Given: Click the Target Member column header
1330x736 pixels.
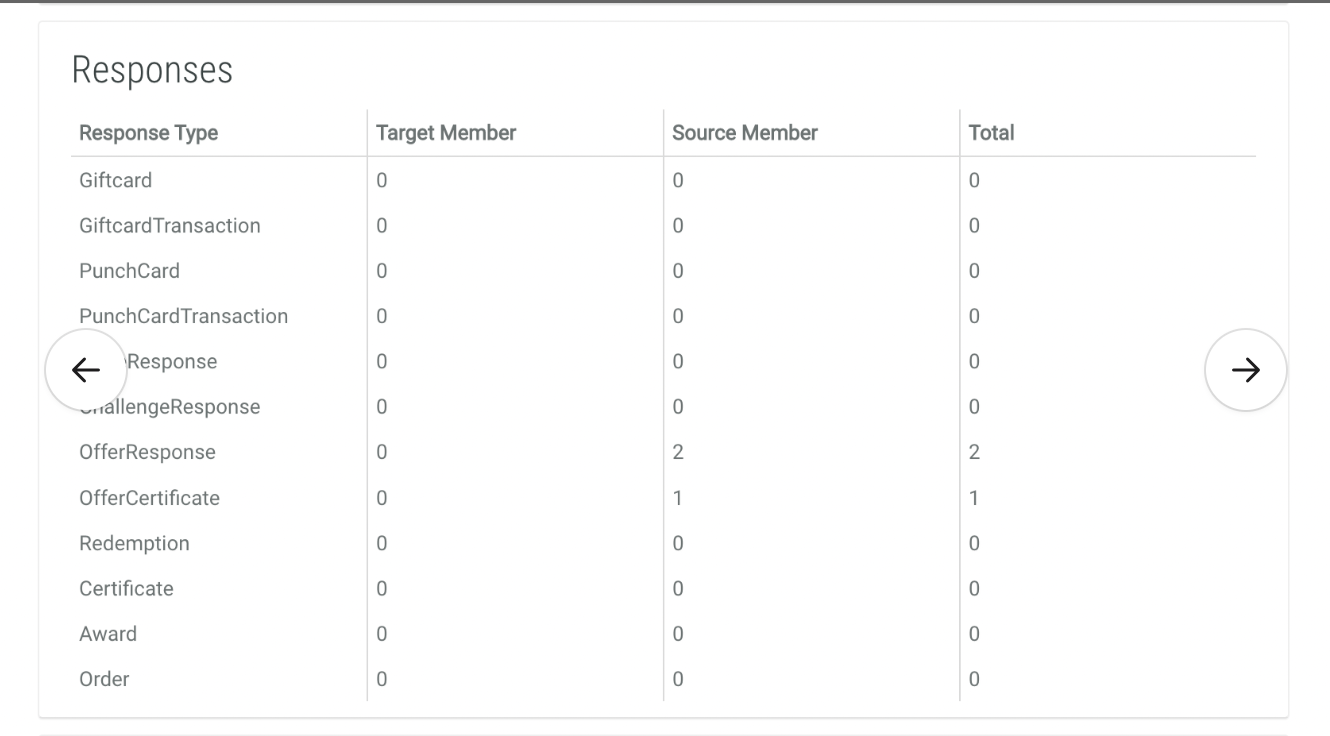Looking at the screenshot, I should pyautogui.click(x=446, y=133).
